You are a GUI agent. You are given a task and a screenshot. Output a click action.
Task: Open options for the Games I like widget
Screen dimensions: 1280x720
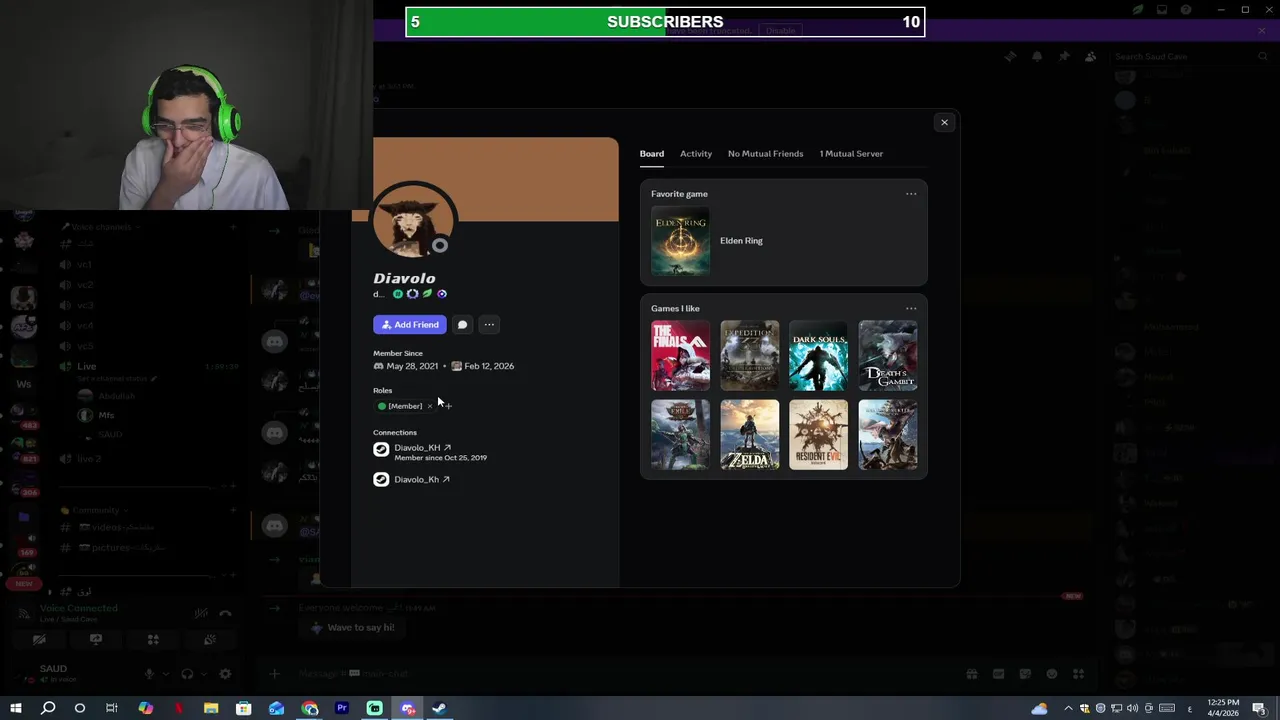(911, 309)
